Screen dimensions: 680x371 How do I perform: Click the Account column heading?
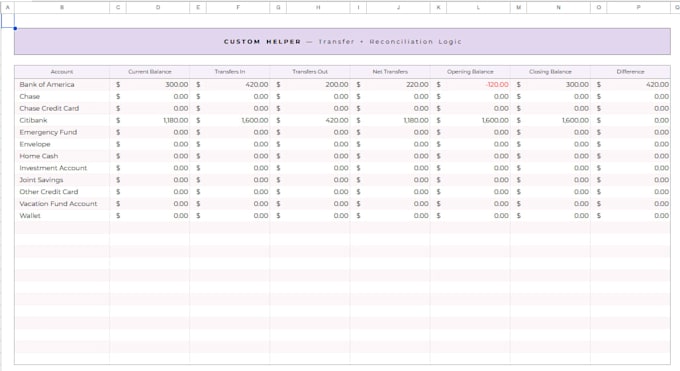coord(62,72)
